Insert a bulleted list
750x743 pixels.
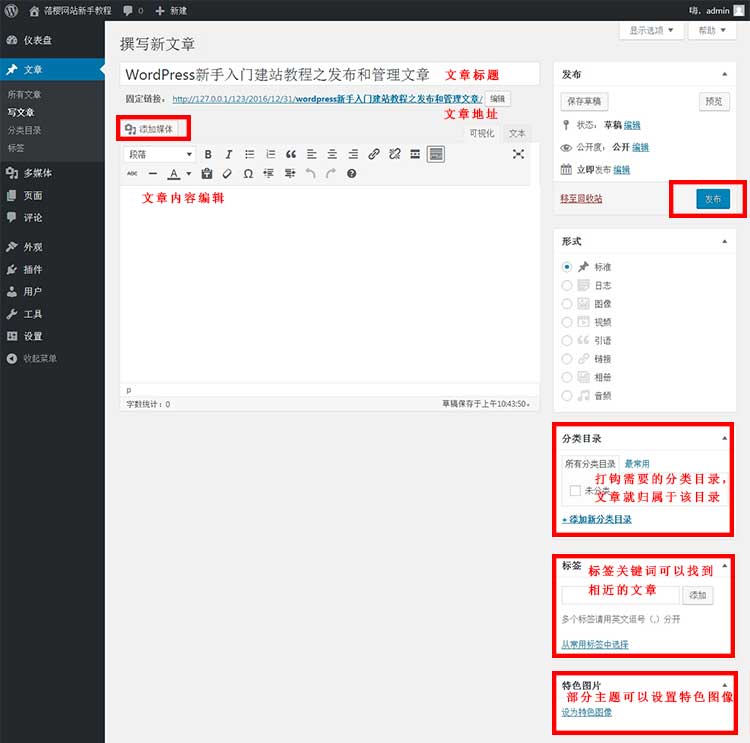click(249, 154)
